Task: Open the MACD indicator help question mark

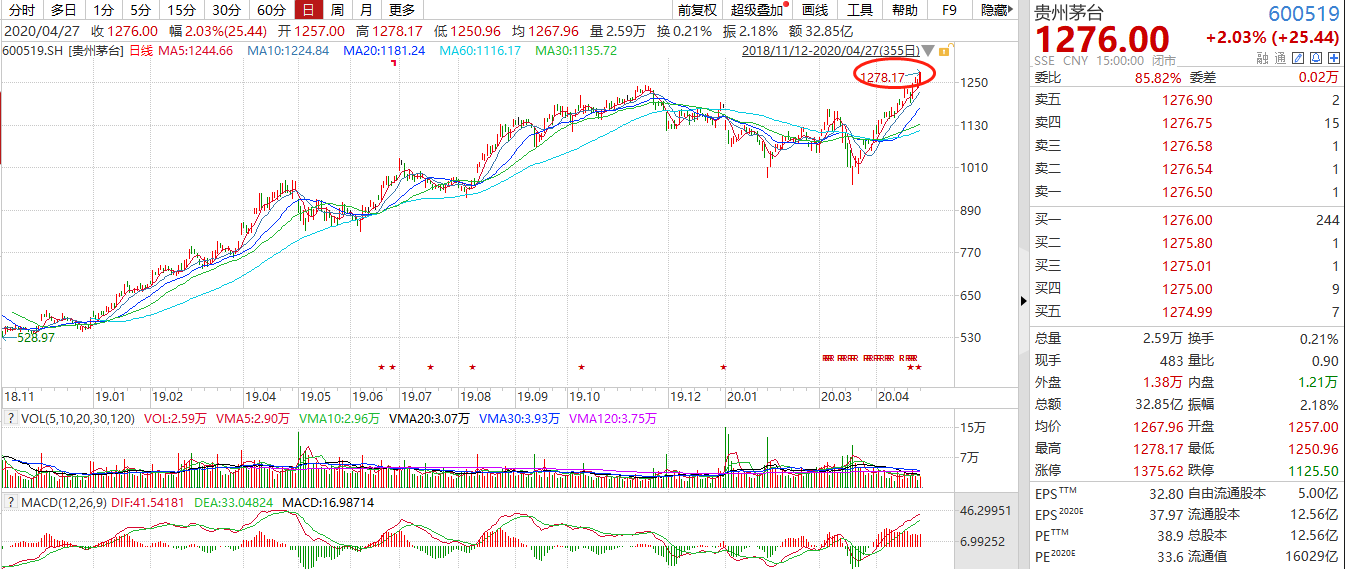Action: pos(11,502)
